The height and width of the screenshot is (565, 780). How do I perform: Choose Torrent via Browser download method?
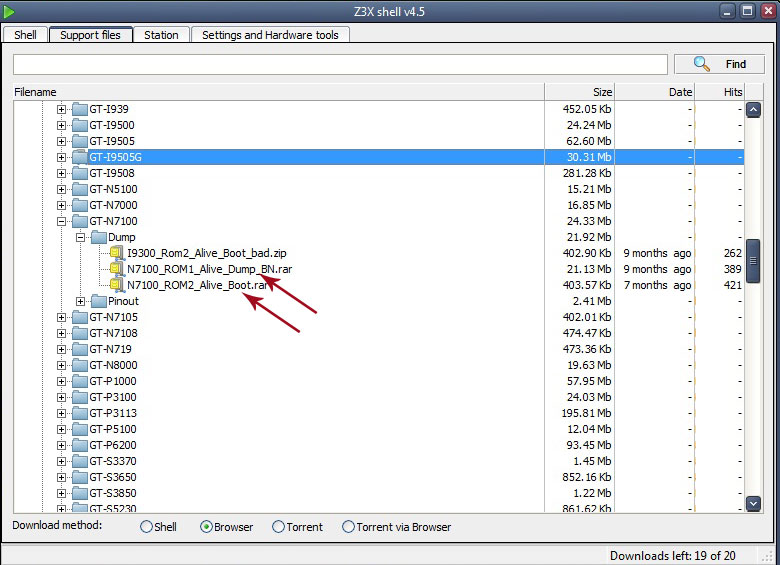coord(348,527)
